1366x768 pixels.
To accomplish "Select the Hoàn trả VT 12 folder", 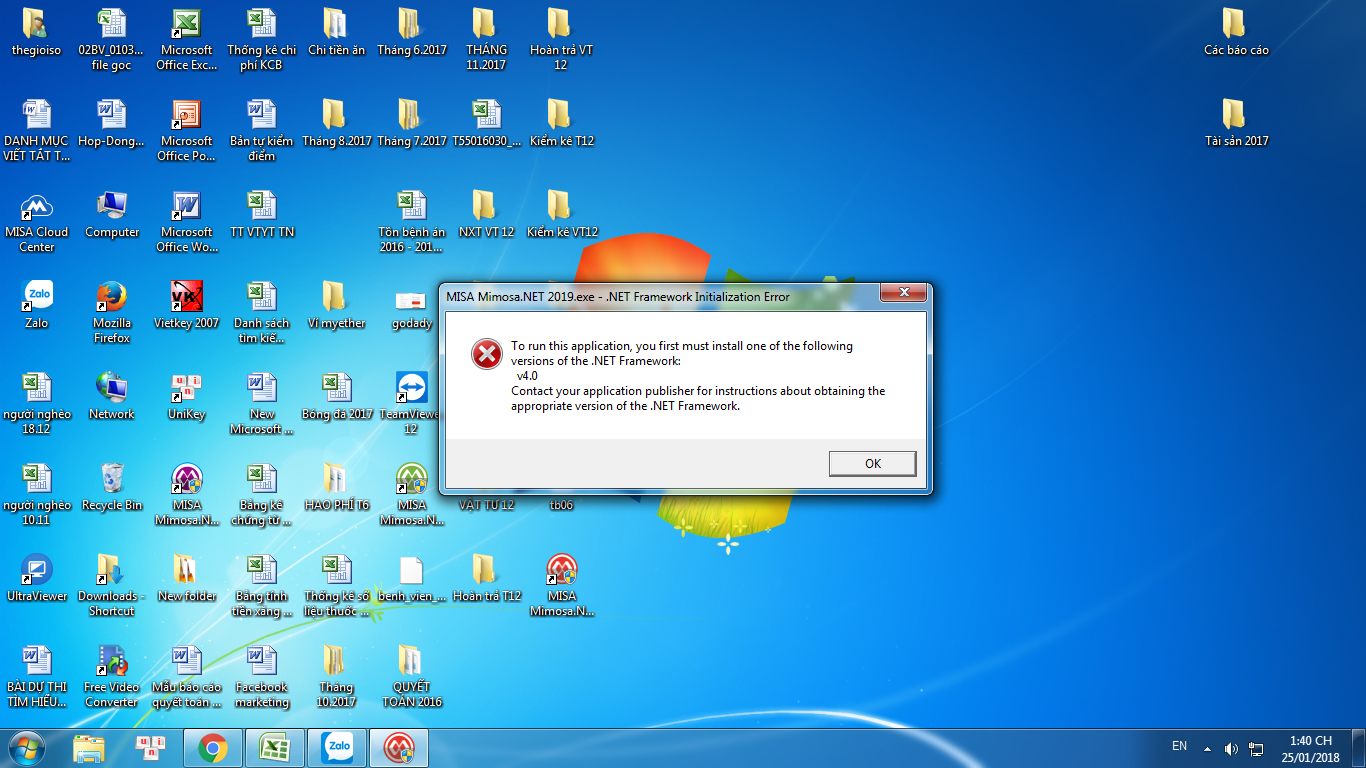I will tap(560, 39).
